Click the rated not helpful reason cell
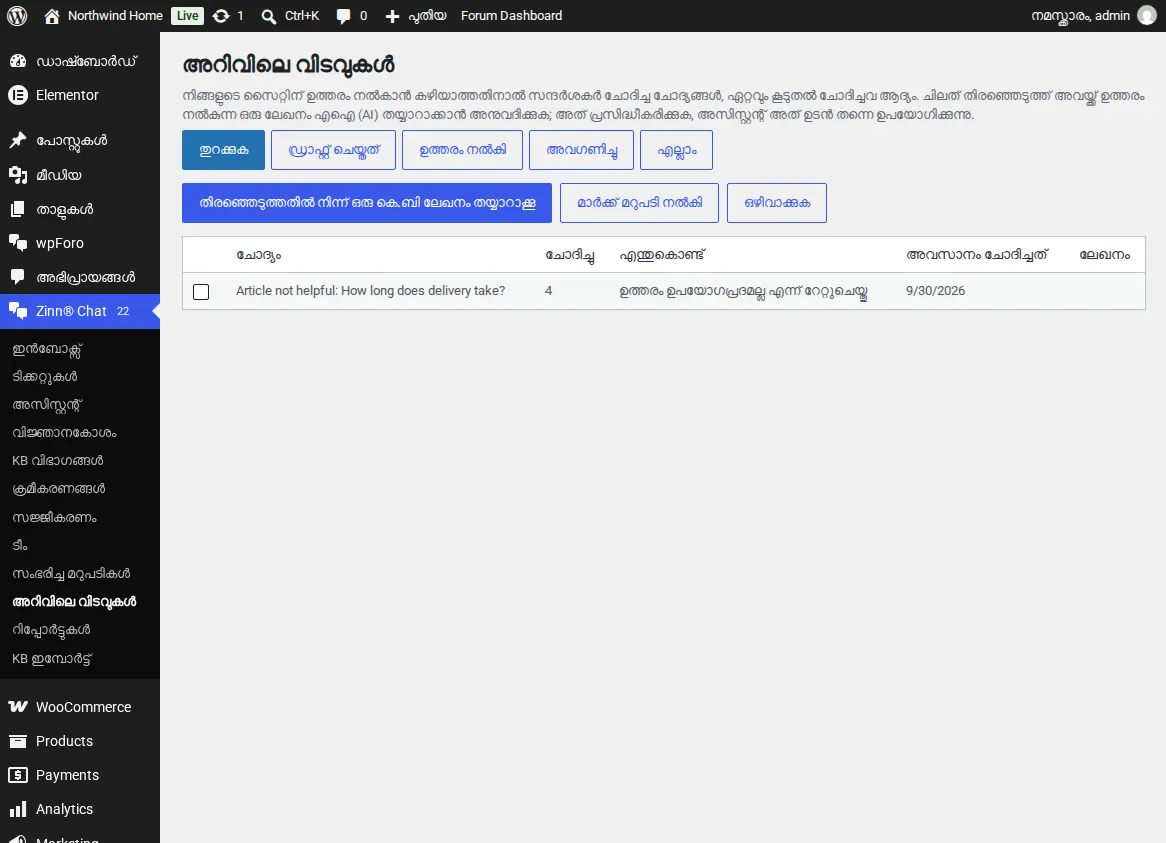1166x843 pixels. [x=744, y=291]
